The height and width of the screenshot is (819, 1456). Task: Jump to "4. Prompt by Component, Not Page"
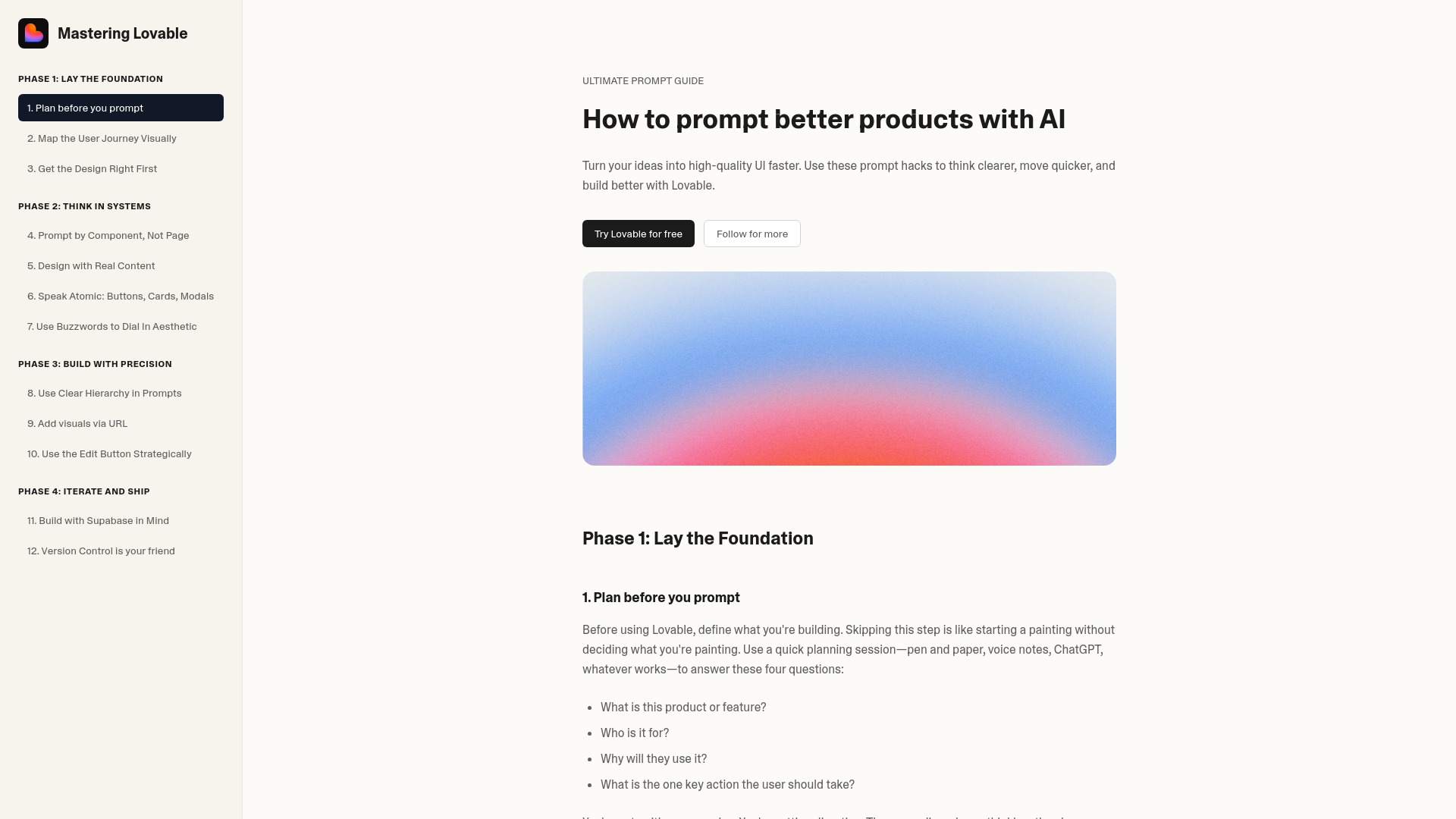tap(108, 235)
